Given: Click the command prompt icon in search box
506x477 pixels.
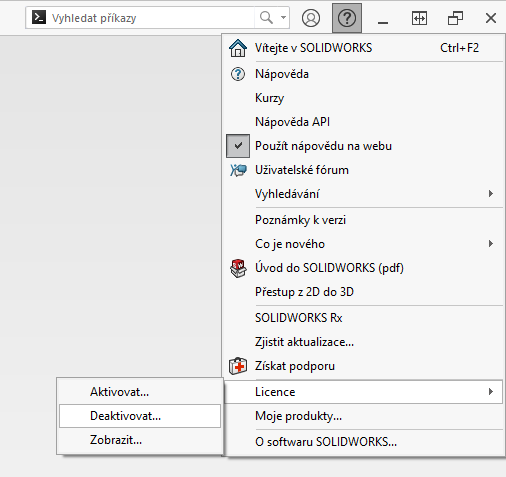Looking at the screenshot, I should 39,17.
